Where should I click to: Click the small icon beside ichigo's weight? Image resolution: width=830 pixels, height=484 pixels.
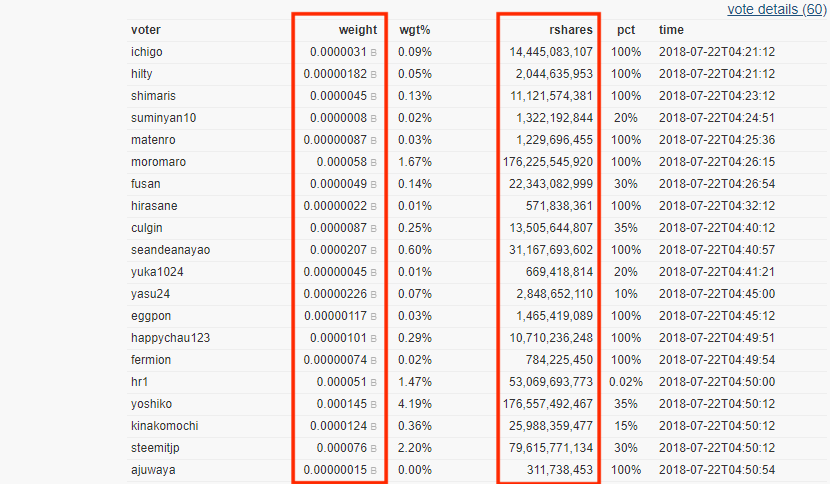click(x=374, y=52)
